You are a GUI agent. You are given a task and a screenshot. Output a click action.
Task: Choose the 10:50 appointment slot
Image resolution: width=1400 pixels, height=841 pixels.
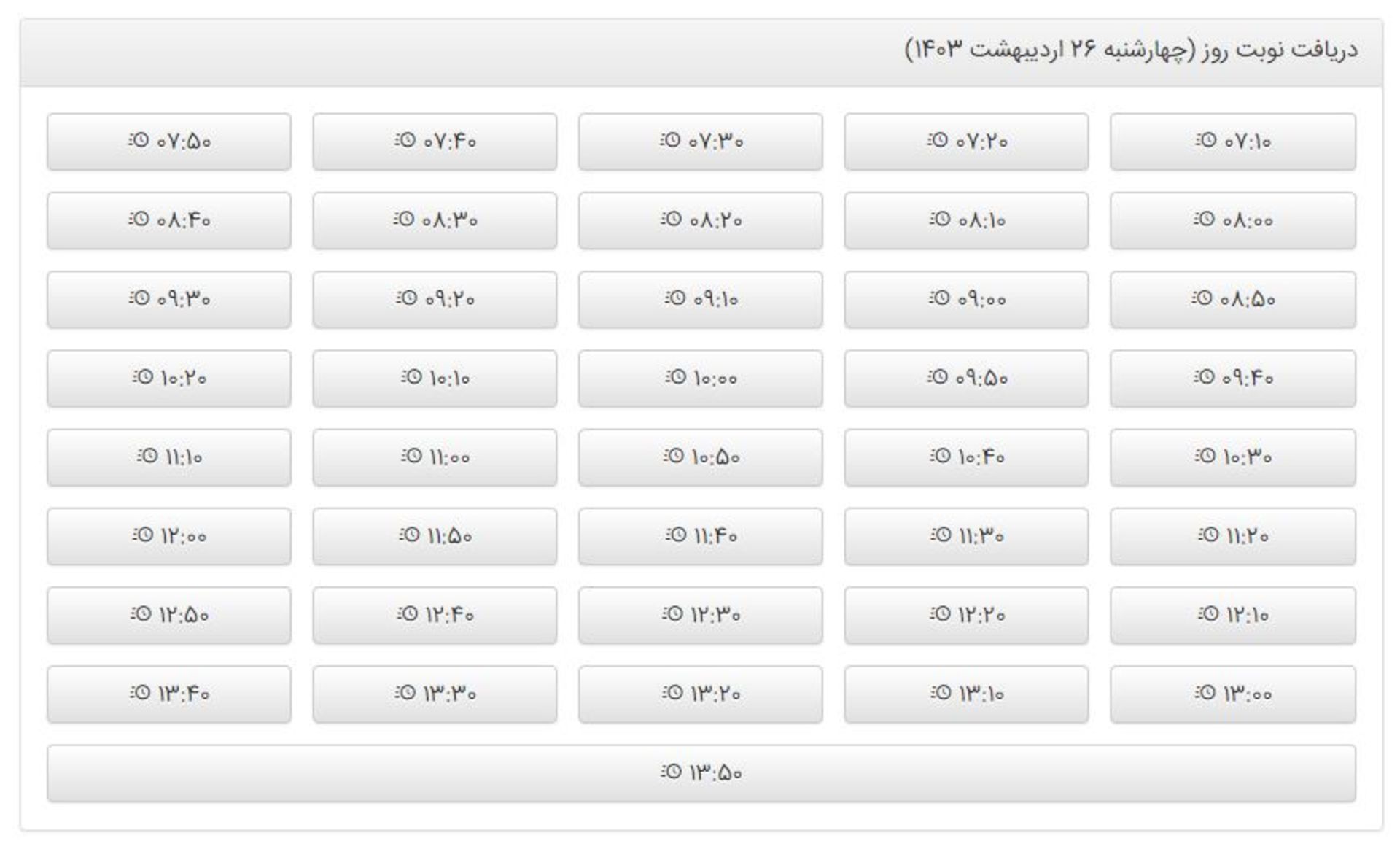click(701, 457)
